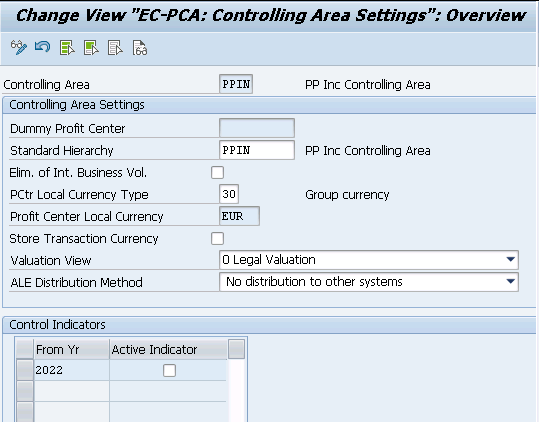Click the Select All icon in the toolbar

(x=67, y=48)
